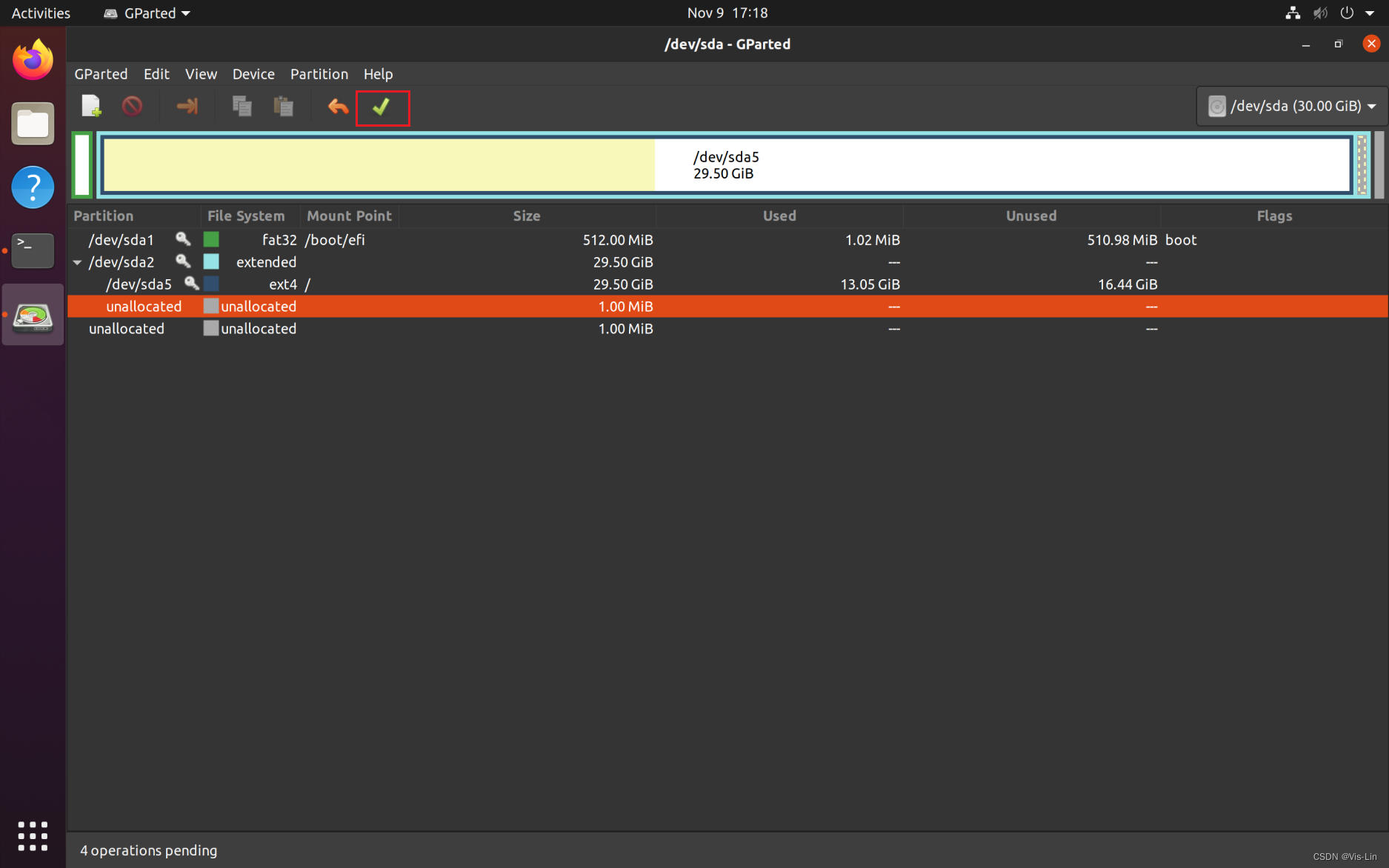Sort by the Used column header
Viewport: 1389px width, 868px height.
point(779,216)
